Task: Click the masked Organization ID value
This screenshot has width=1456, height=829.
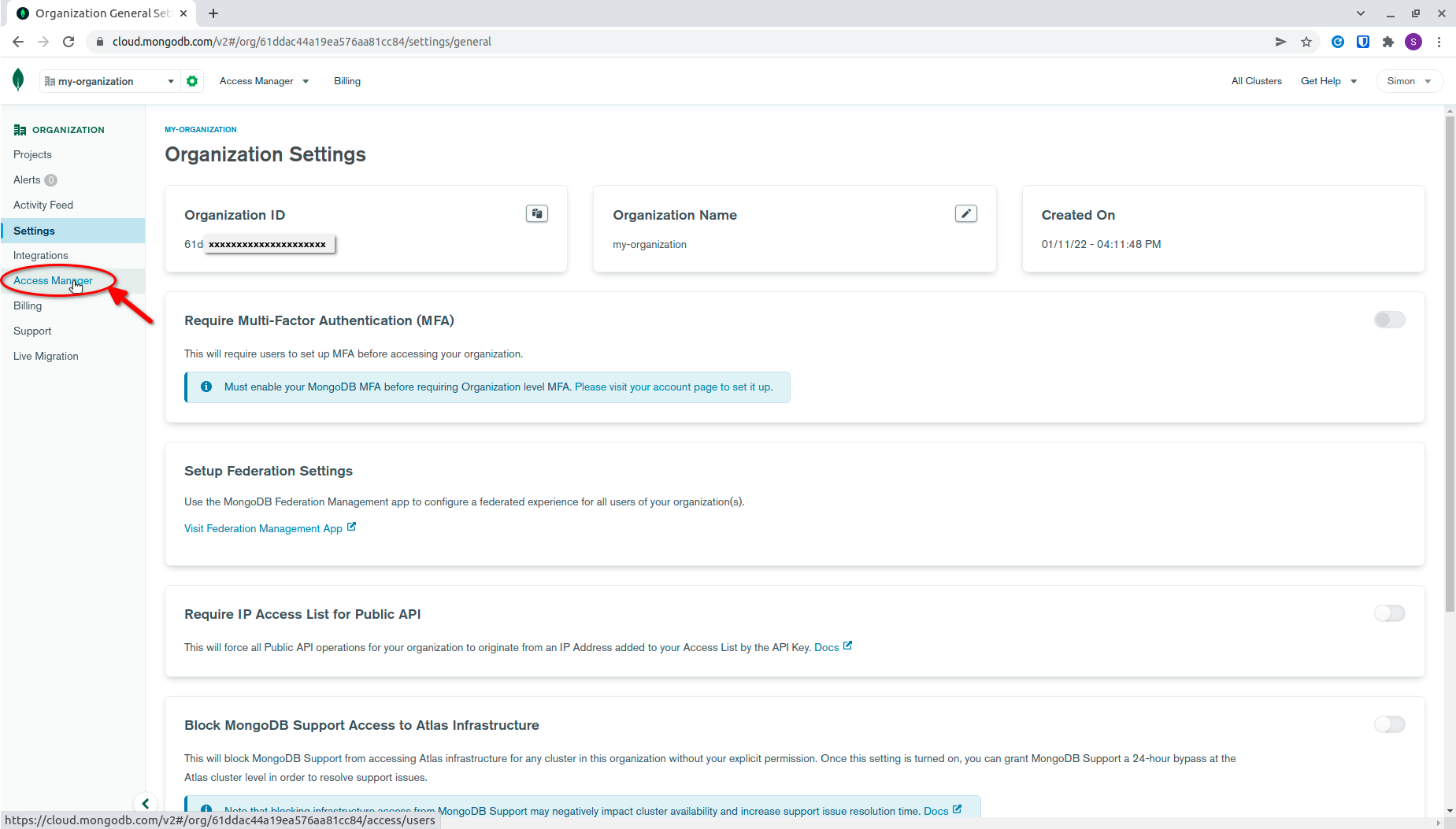Action: click(270, 244)
